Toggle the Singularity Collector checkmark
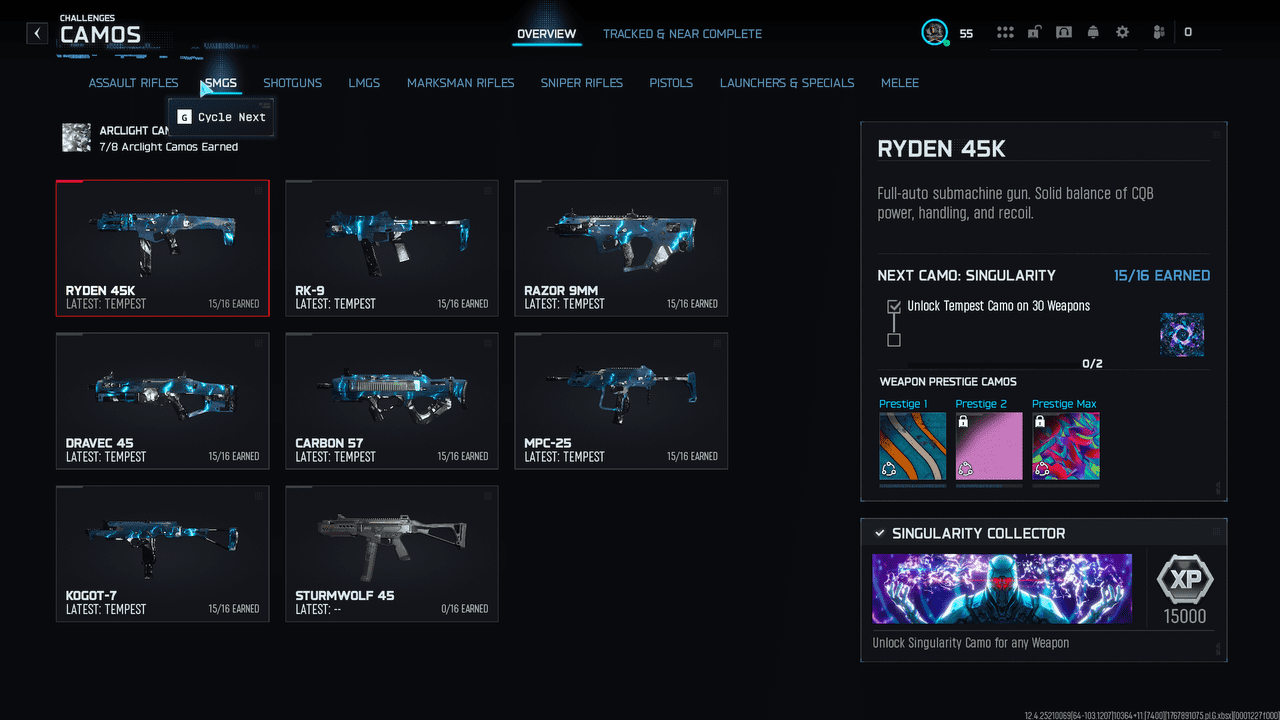This screenshot has height=720, width=1280. point(880,534)
